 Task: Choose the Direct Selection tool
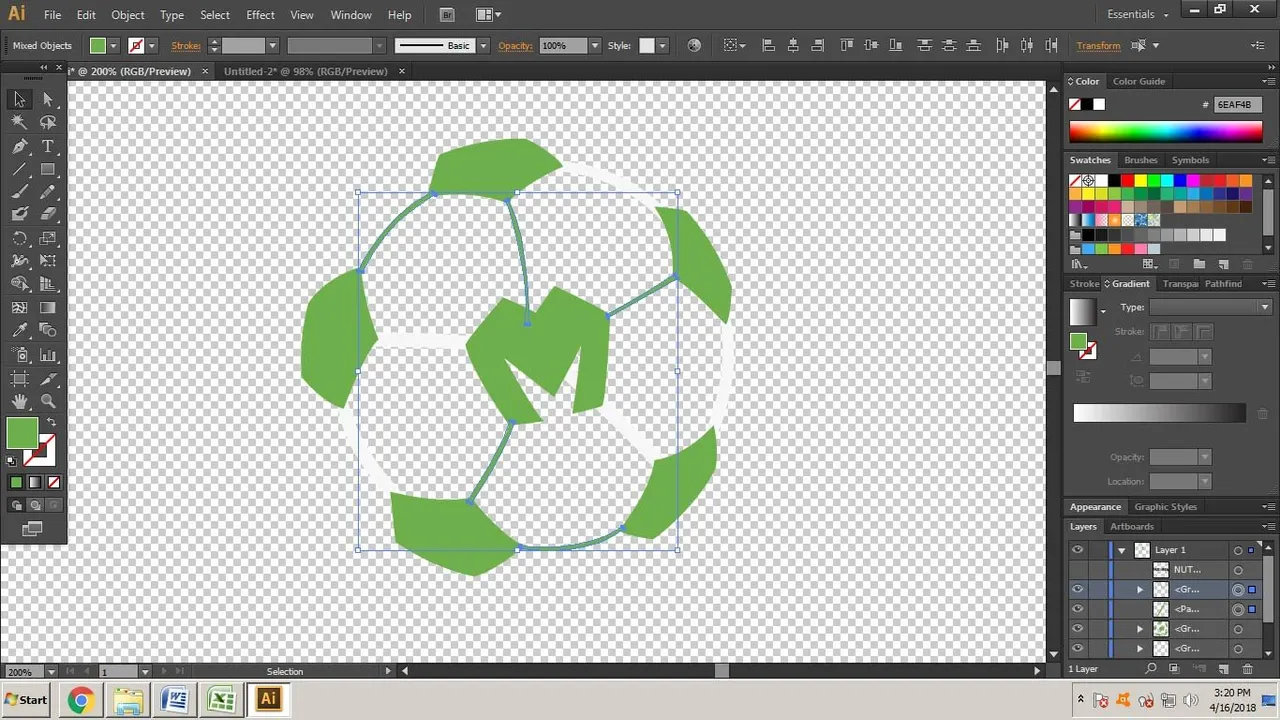pos(47,99)
